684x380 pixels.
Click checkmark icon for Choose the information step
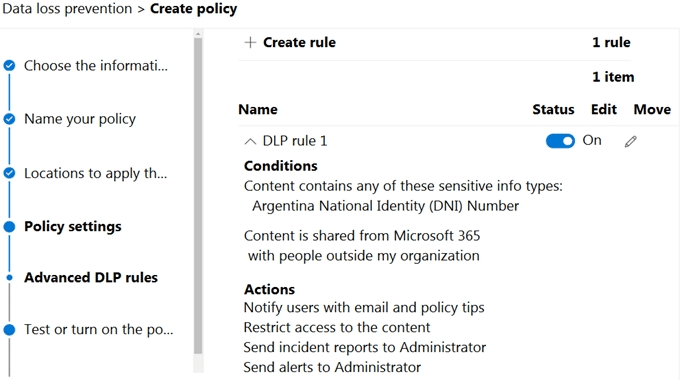click(9, 65)
